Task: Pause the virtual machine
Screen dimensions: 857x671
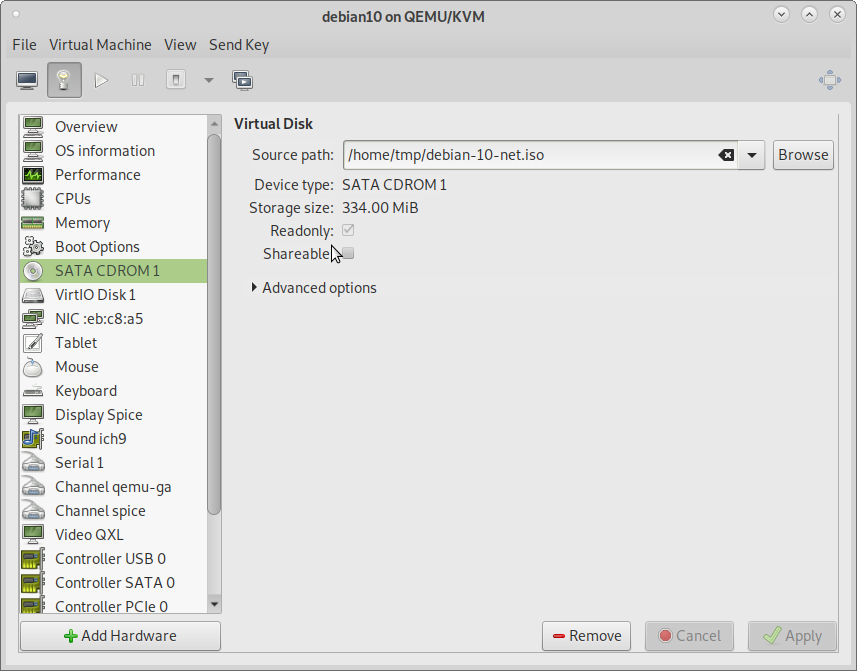Action: pos(138,80)
